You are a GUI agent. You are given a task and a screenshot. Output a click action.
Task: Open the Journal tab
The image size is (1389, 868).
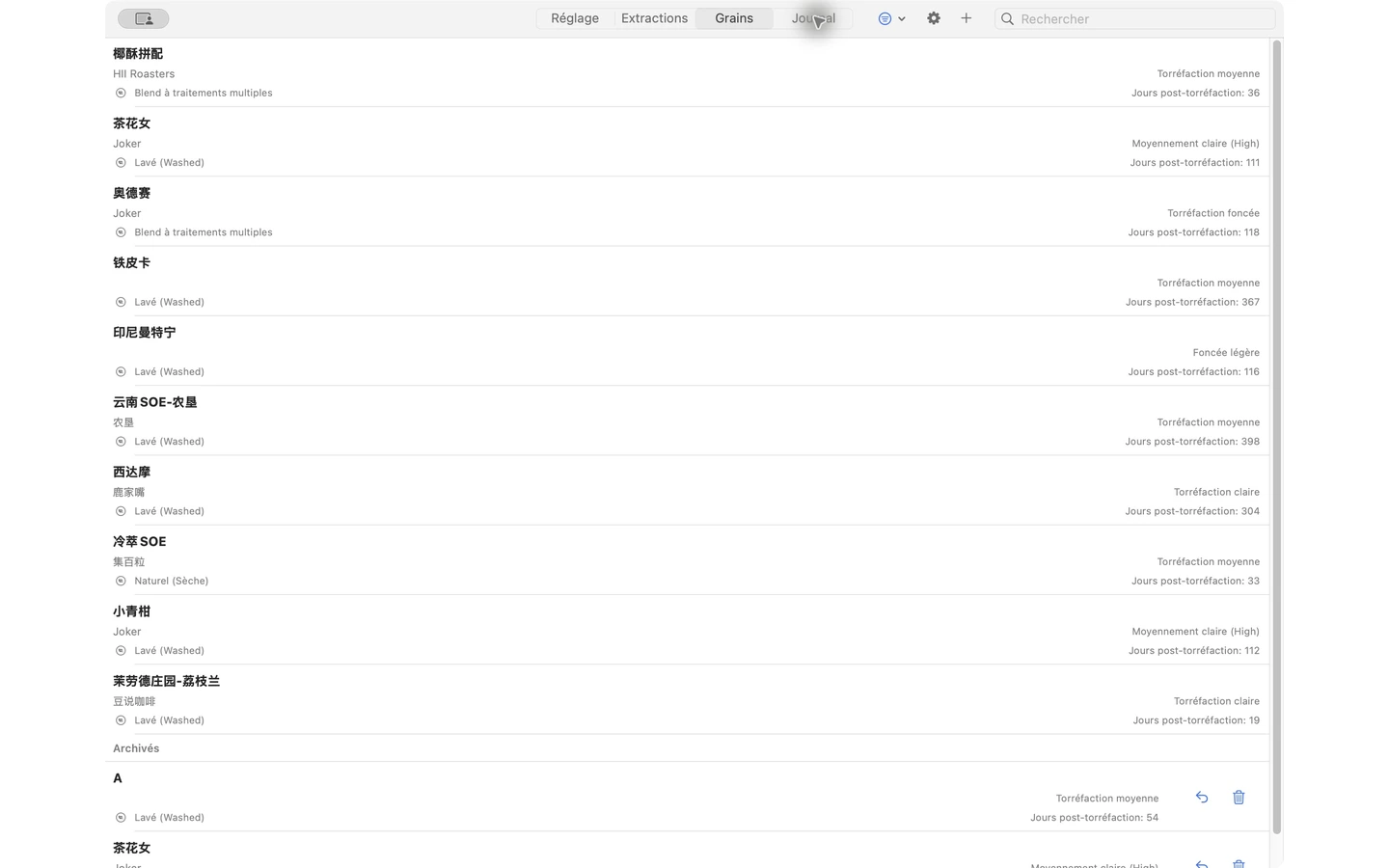(x=813, y=18)
